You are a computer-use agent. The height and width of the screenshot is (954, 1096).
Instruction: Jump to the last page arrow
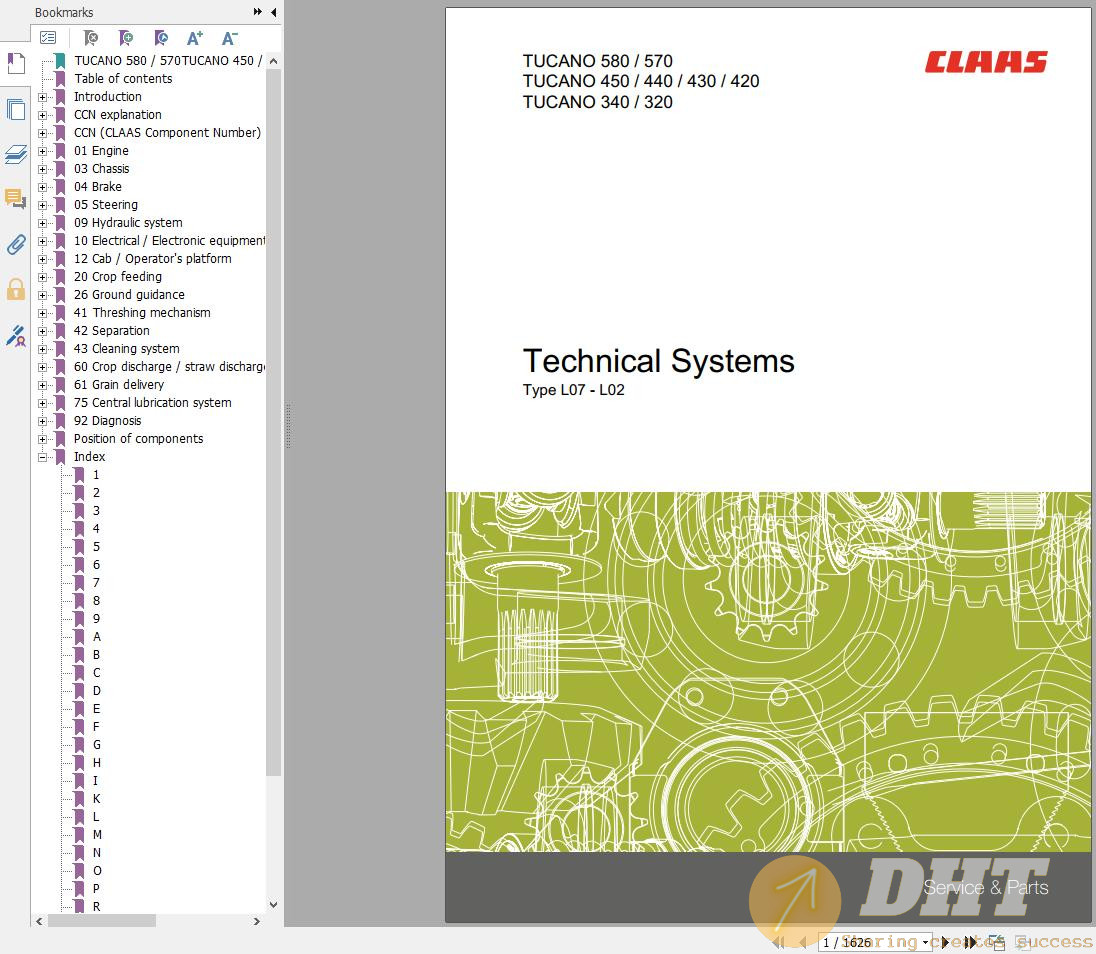click(x=970, y=942)
